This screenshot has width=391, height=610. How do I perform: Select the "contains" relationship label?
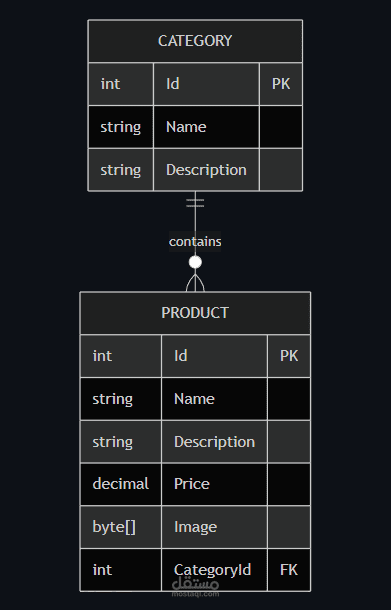tap(195, 242)
